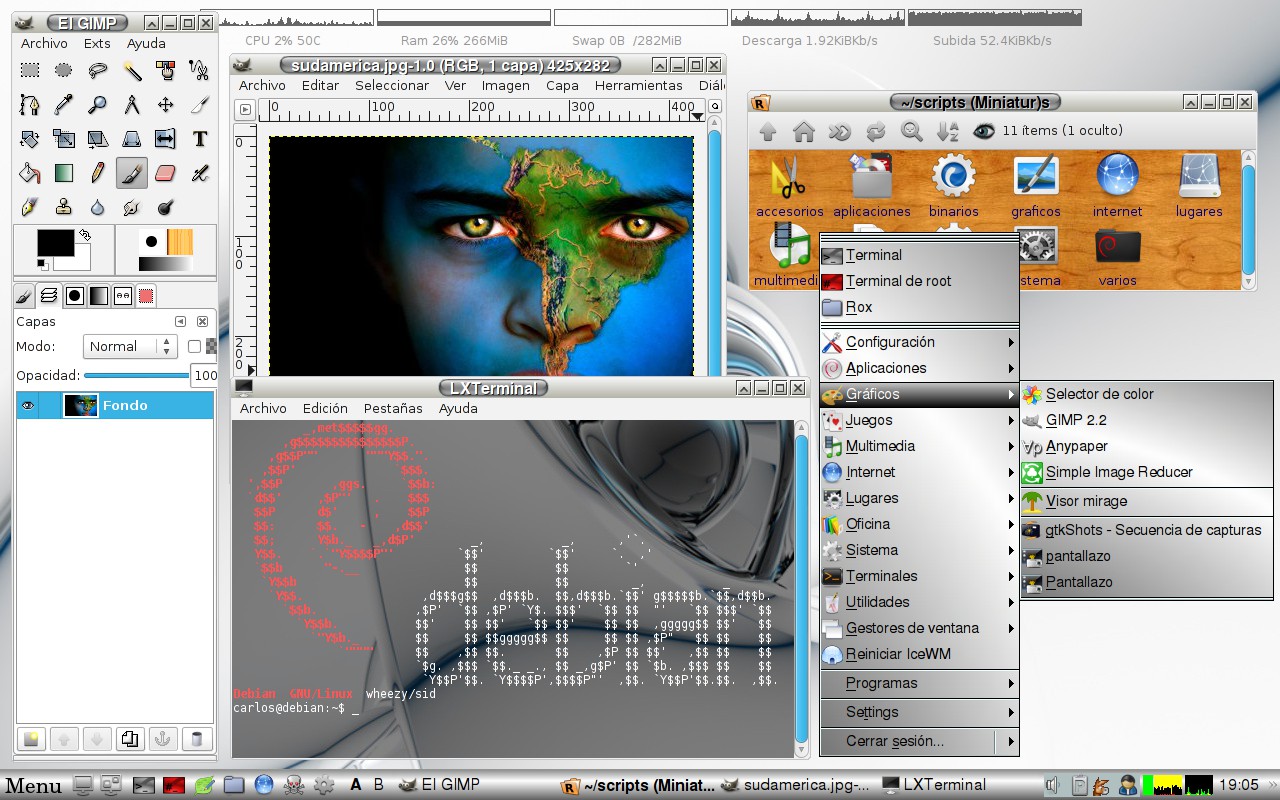Expand the Cerrar sesión arrow
Screen dimensions: 1280x800
(1010, 742)
